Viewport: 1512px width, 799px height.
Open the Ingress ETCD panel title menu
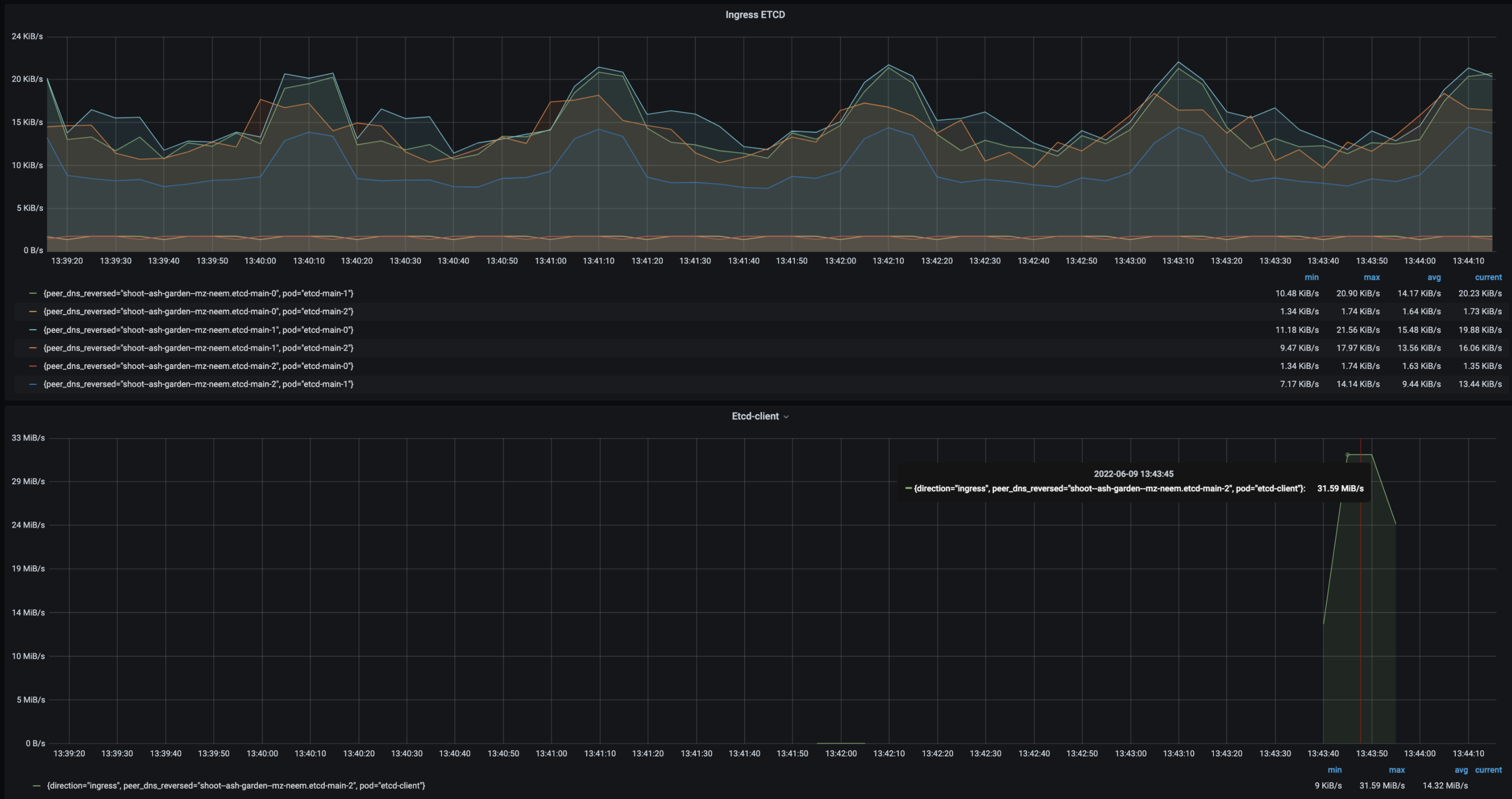pyautogui.click(x=755, y=15)
